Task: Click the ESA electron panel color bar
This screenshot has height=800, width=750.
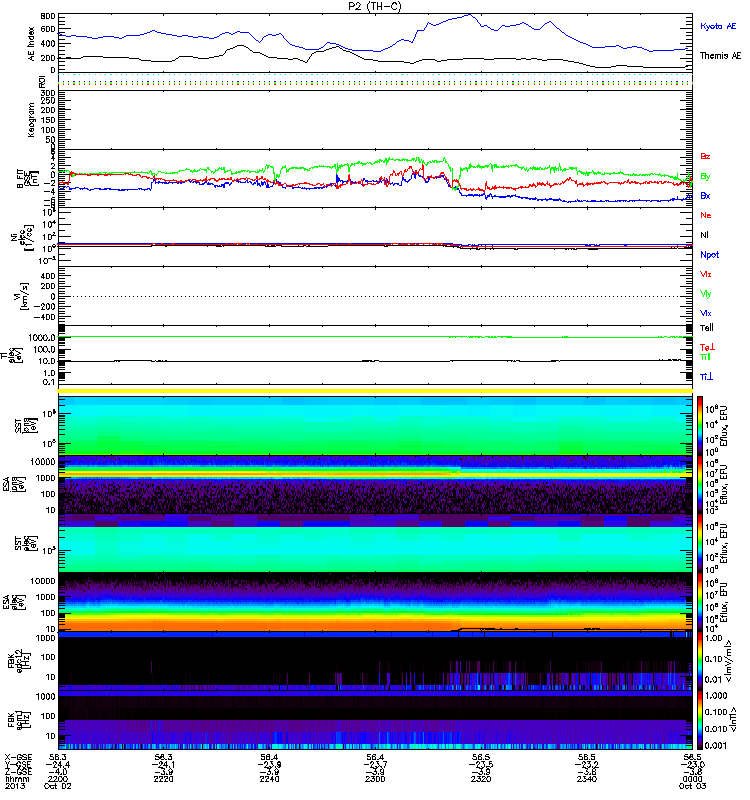Action: coord(700,602)
